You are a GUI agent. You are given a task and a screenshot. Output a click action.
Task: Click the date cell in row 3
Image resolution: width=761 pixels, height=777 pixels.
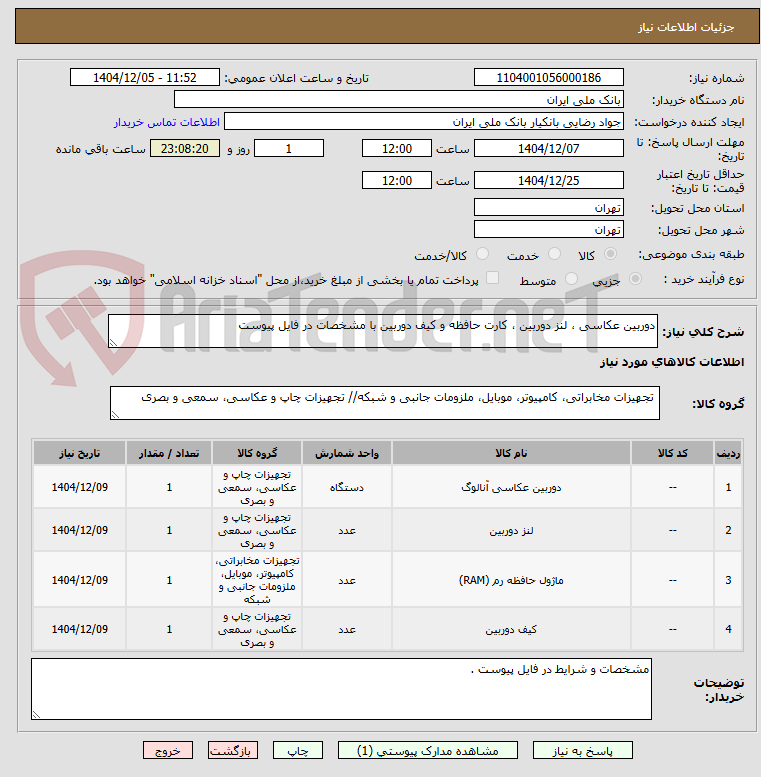pyautogui.click(x=79, y=580)
